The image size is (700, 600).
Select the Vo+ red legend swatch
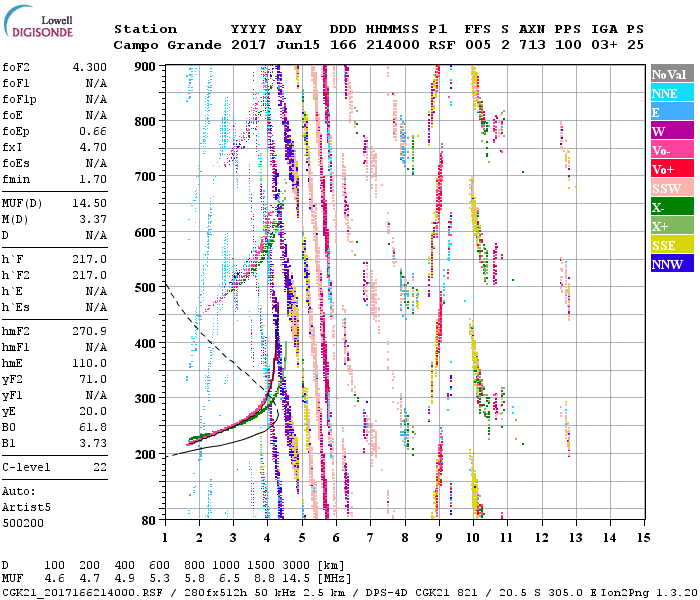(672, 169)
